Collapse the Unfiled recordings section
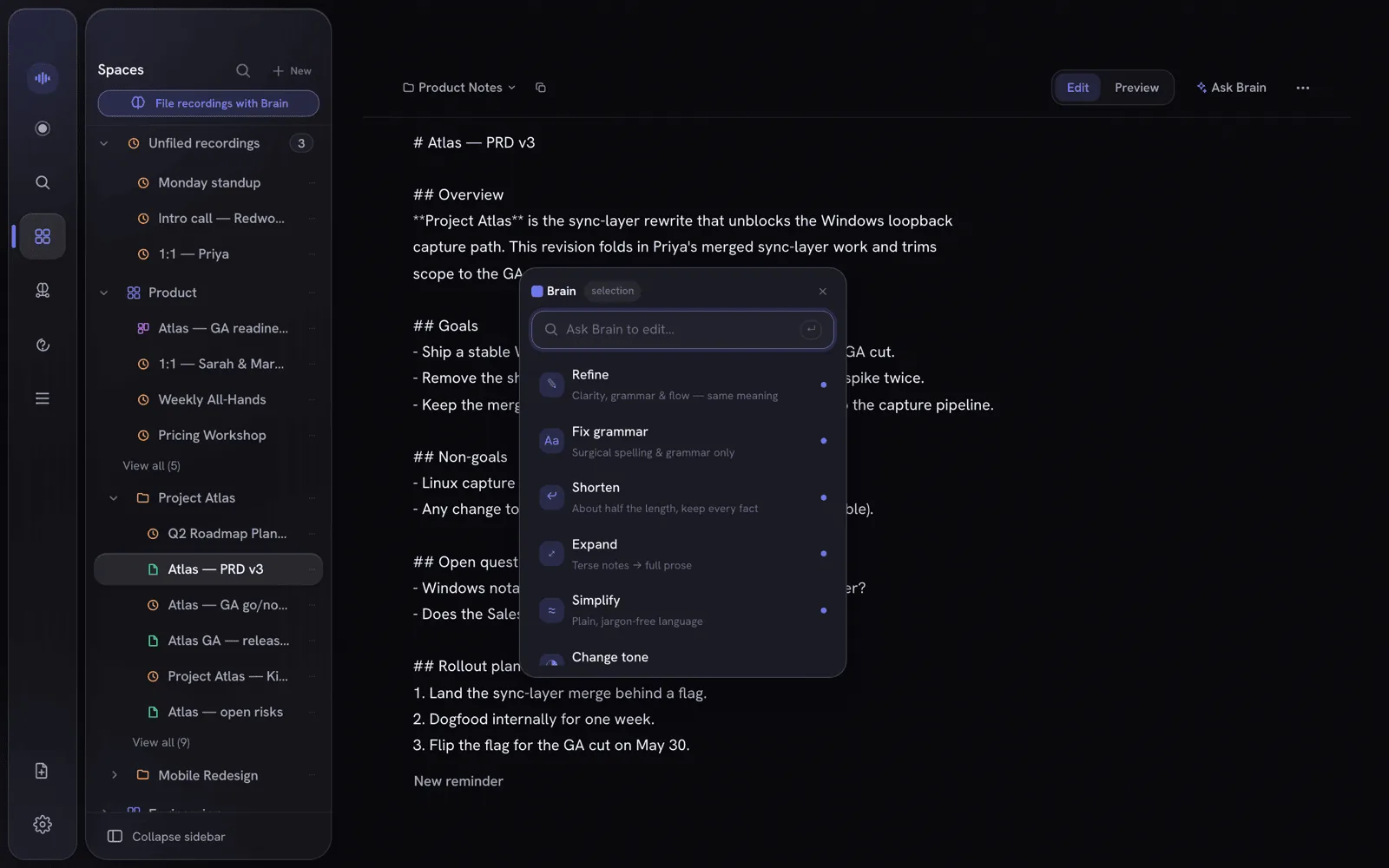The image size is (1389, 868). [104, 143]
